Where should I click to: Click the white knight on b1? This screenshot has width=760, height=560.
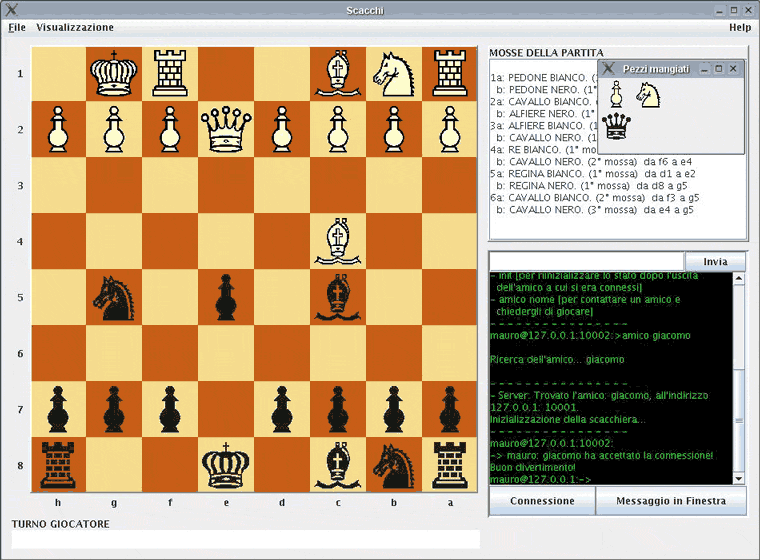pyautogui.click(x=393, y=73)
